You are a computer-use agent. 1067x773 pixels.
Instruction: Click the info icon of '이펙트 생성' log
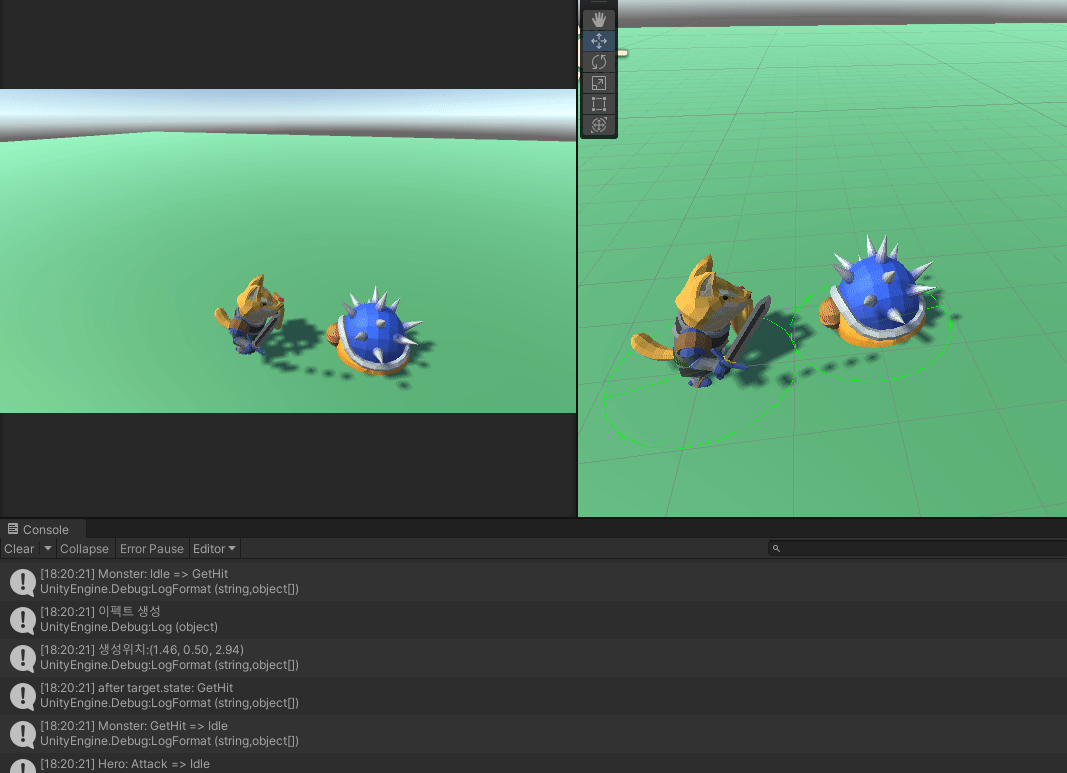coord(22,620)
